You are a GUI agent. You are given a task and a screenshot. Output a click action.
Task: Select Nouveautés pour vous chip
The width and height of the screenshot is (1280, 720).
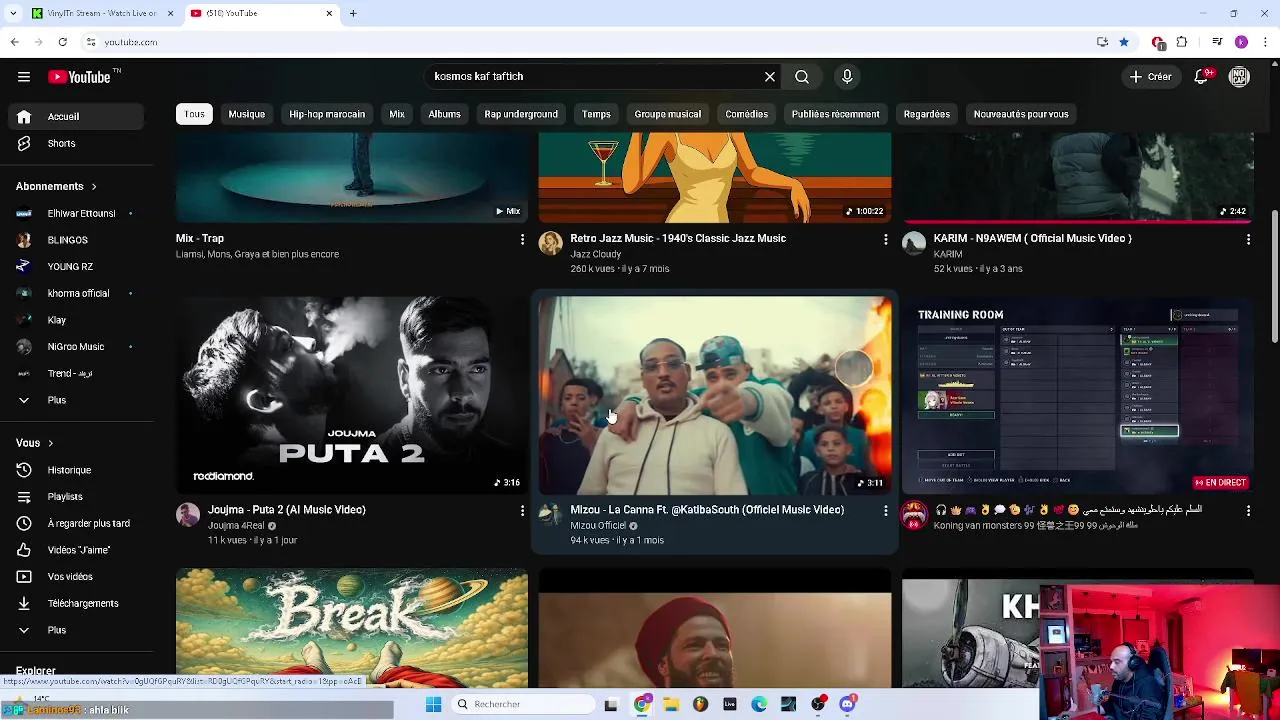click(x=1021, y=114)
